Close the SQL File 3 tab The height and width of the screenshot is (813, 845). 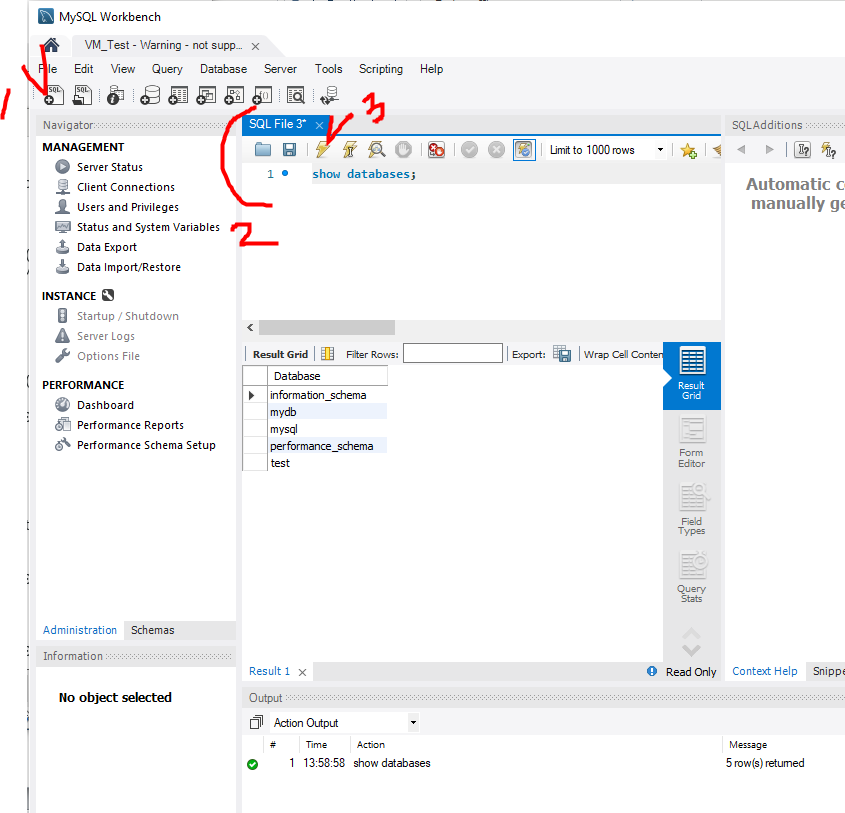point(319,125)
